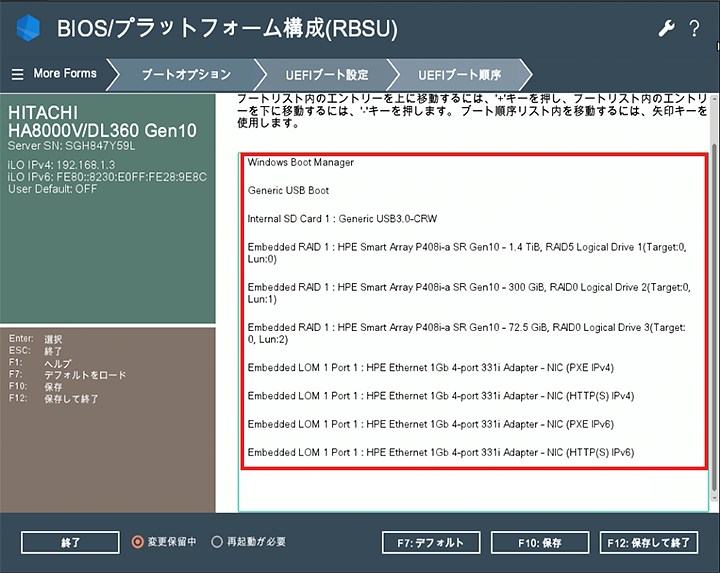Screen dimensions: 720x573
Task: Select Embedded LOM NIC (HTTP(S) IPv4) entry
Action: 441,396
